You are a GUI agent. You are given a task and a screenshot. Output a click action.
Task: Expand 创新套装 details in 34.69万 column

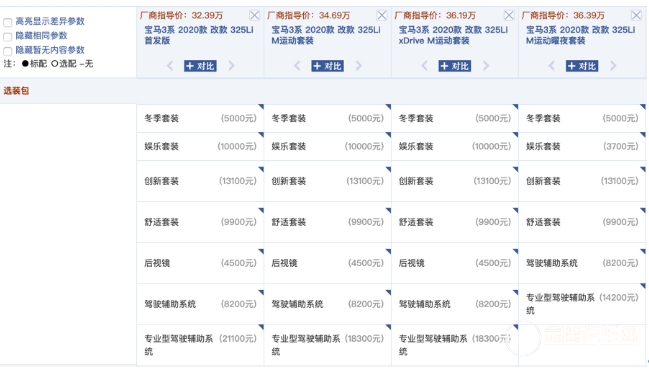[x=388, y=169]
